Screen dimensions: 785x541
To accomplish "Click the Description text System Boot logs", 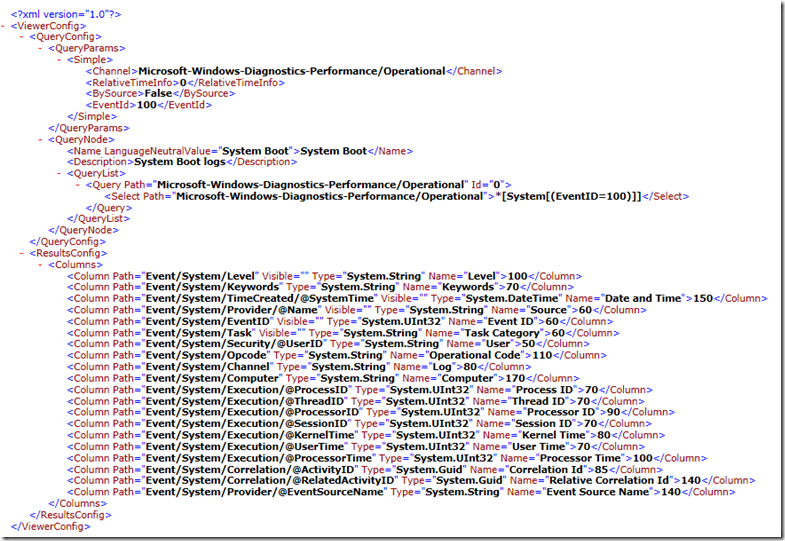I will (180, 162).
